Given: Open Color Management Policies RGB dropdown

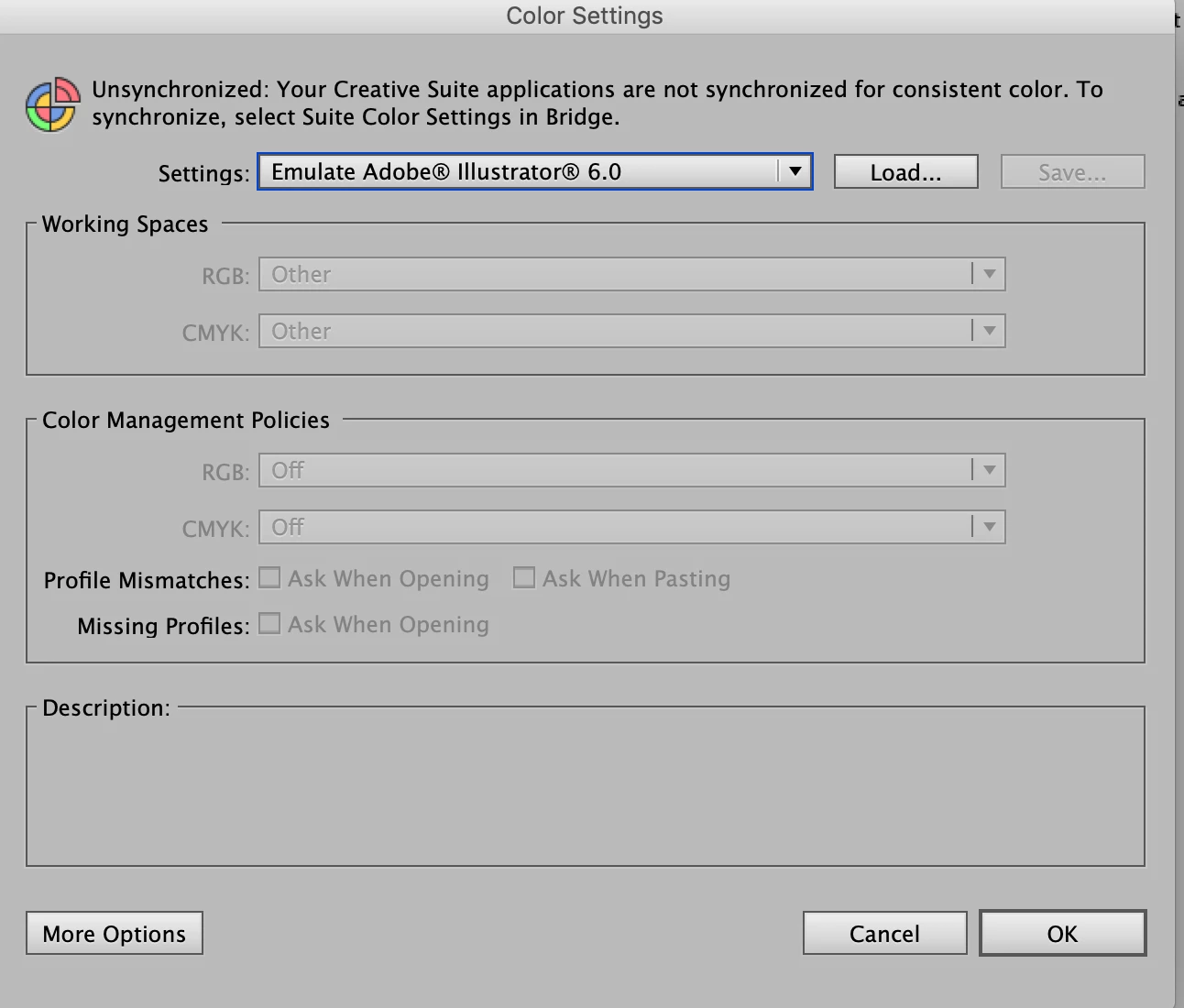Looking at the screenshot, I should pos(632,470).
